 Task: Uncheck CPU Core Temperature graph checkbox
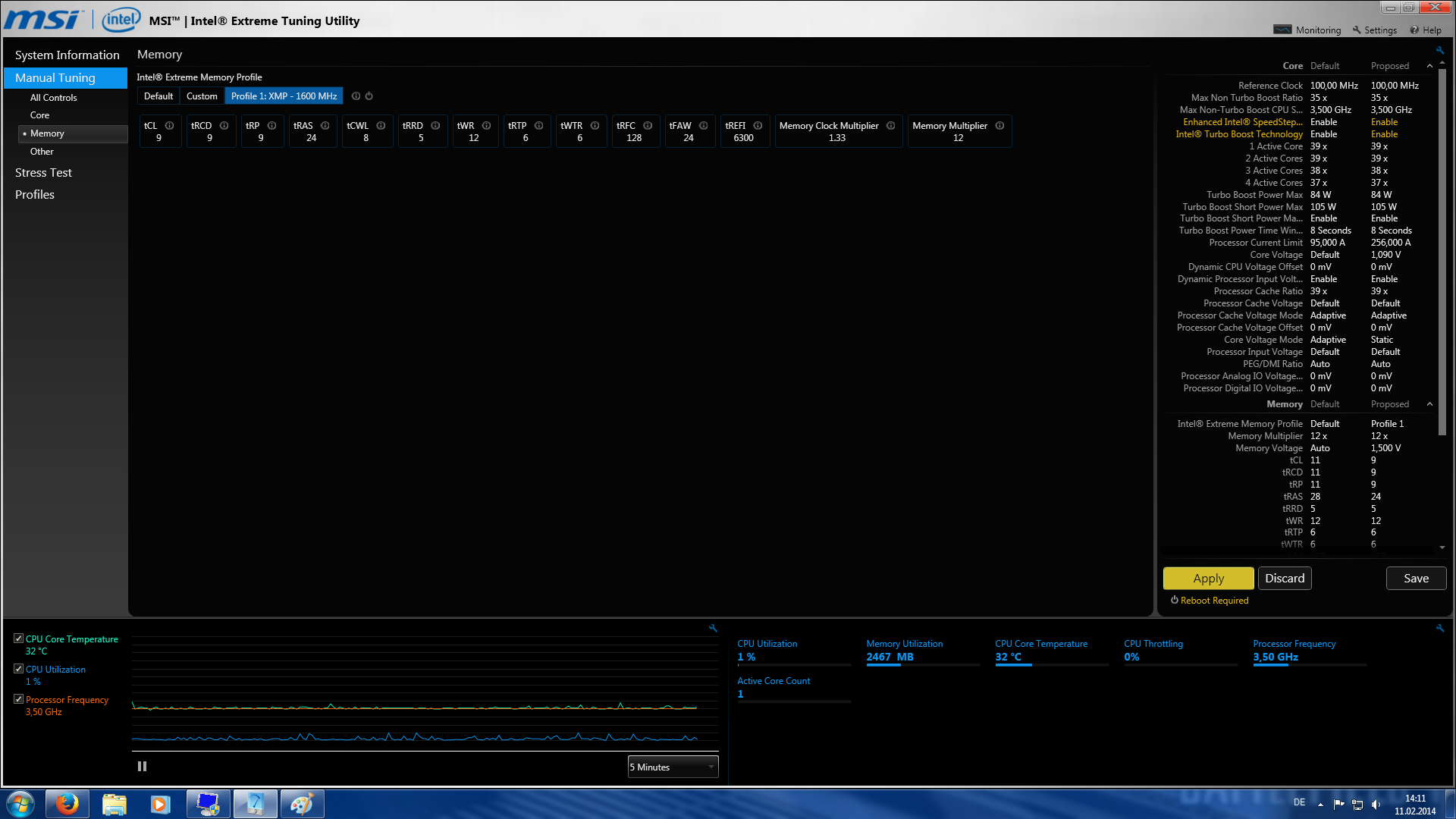tap(19, 639)
